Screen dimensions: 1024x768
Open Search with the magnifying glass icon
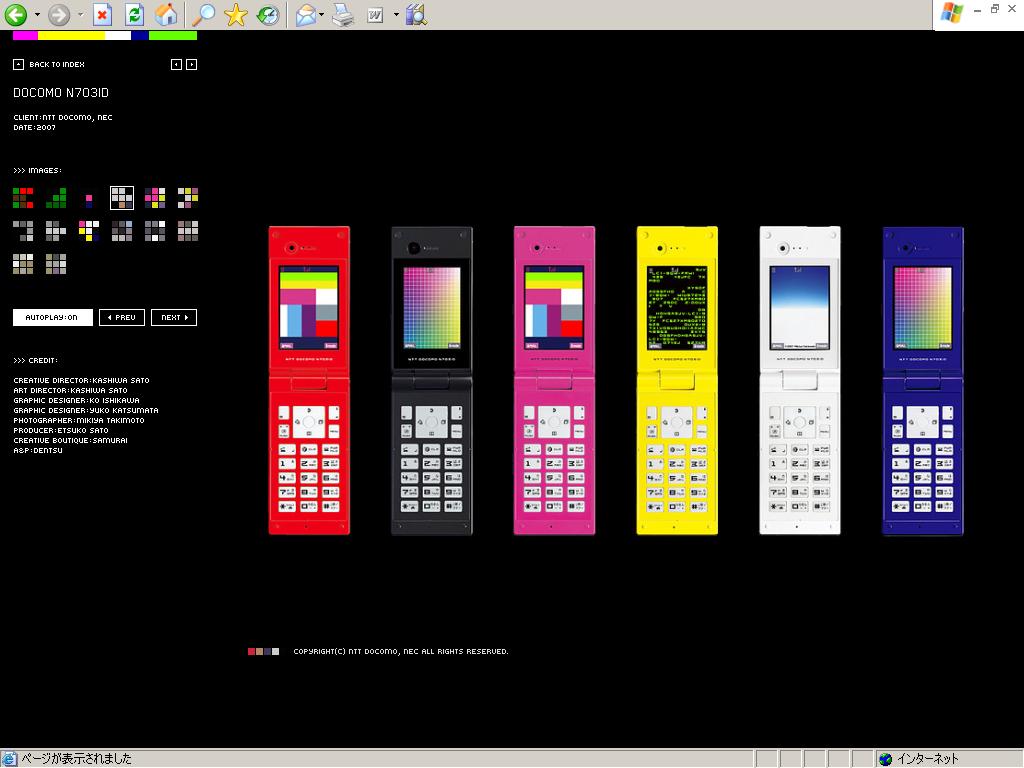point(203,14)
